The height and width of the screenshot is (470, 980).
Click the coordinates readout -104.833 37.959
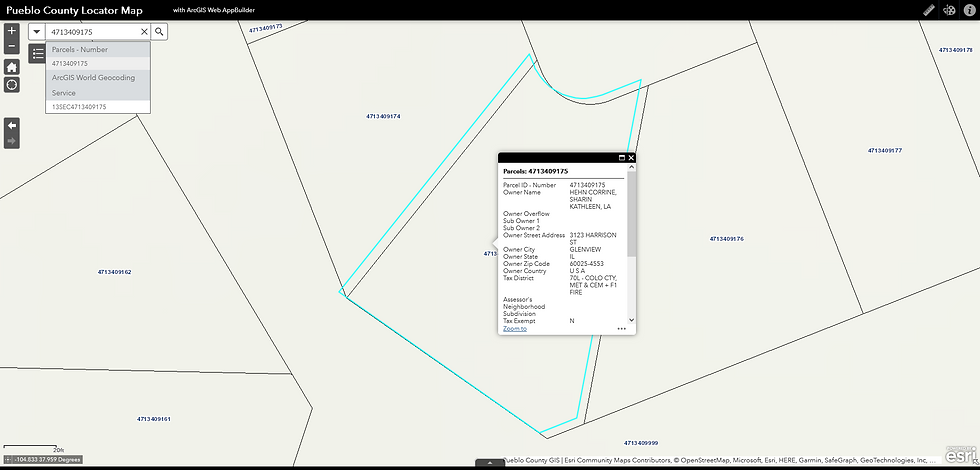pos(46,459)
